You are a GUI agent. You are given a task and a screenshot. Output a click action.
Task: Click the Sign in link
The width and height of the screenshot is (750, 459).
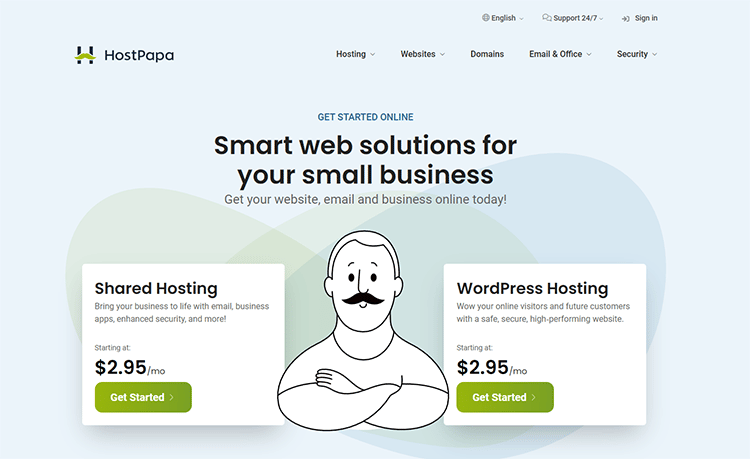tap(646, 18)
